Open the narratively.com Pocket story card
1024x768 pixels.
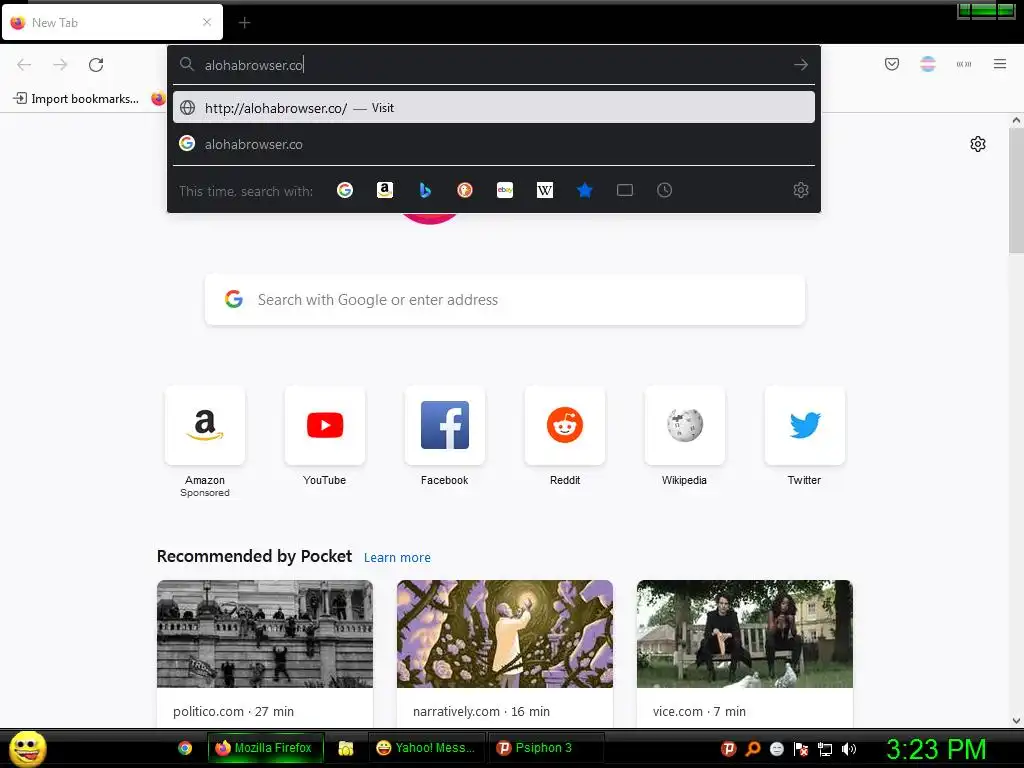coord(505,653)
